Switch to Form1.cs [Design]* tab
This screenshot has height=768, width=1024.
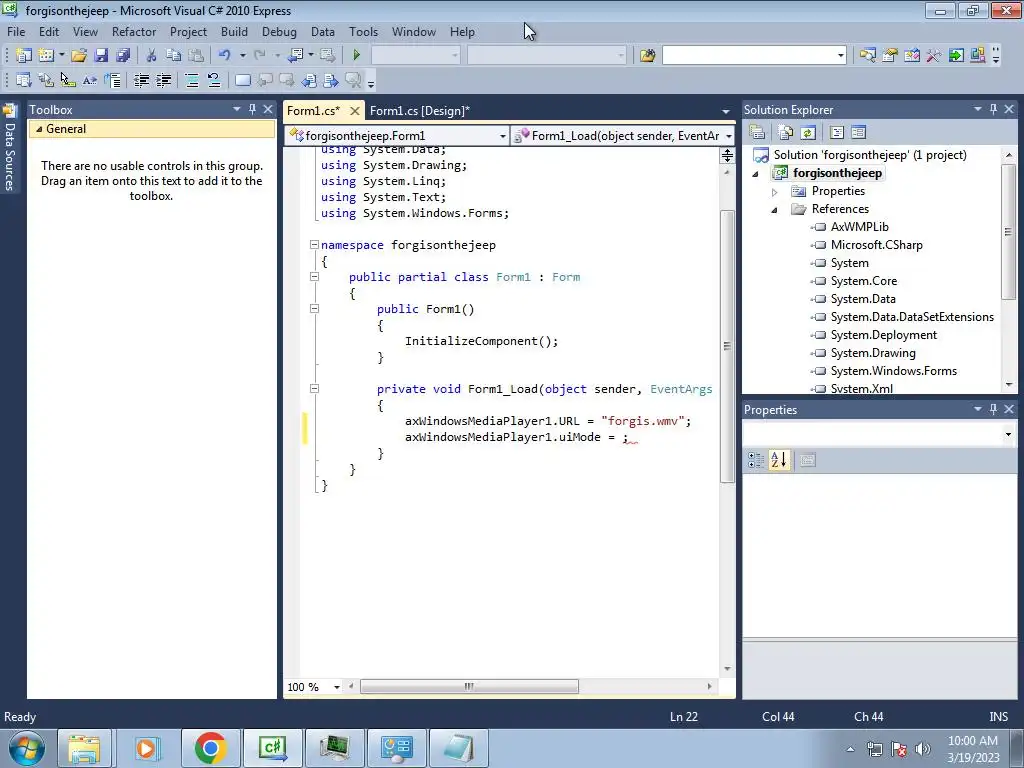point(420,110)
